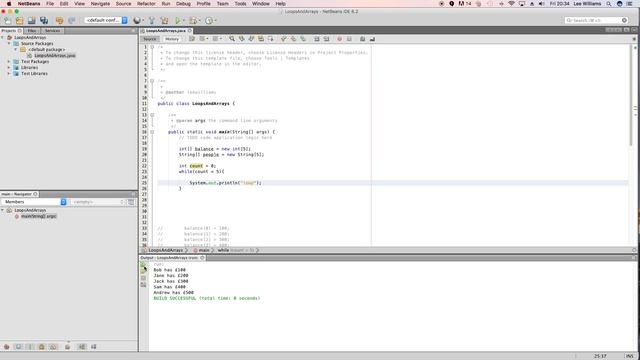Screen dimensions: 640x360
Task: Open the Debug menu
Action: 183,4
